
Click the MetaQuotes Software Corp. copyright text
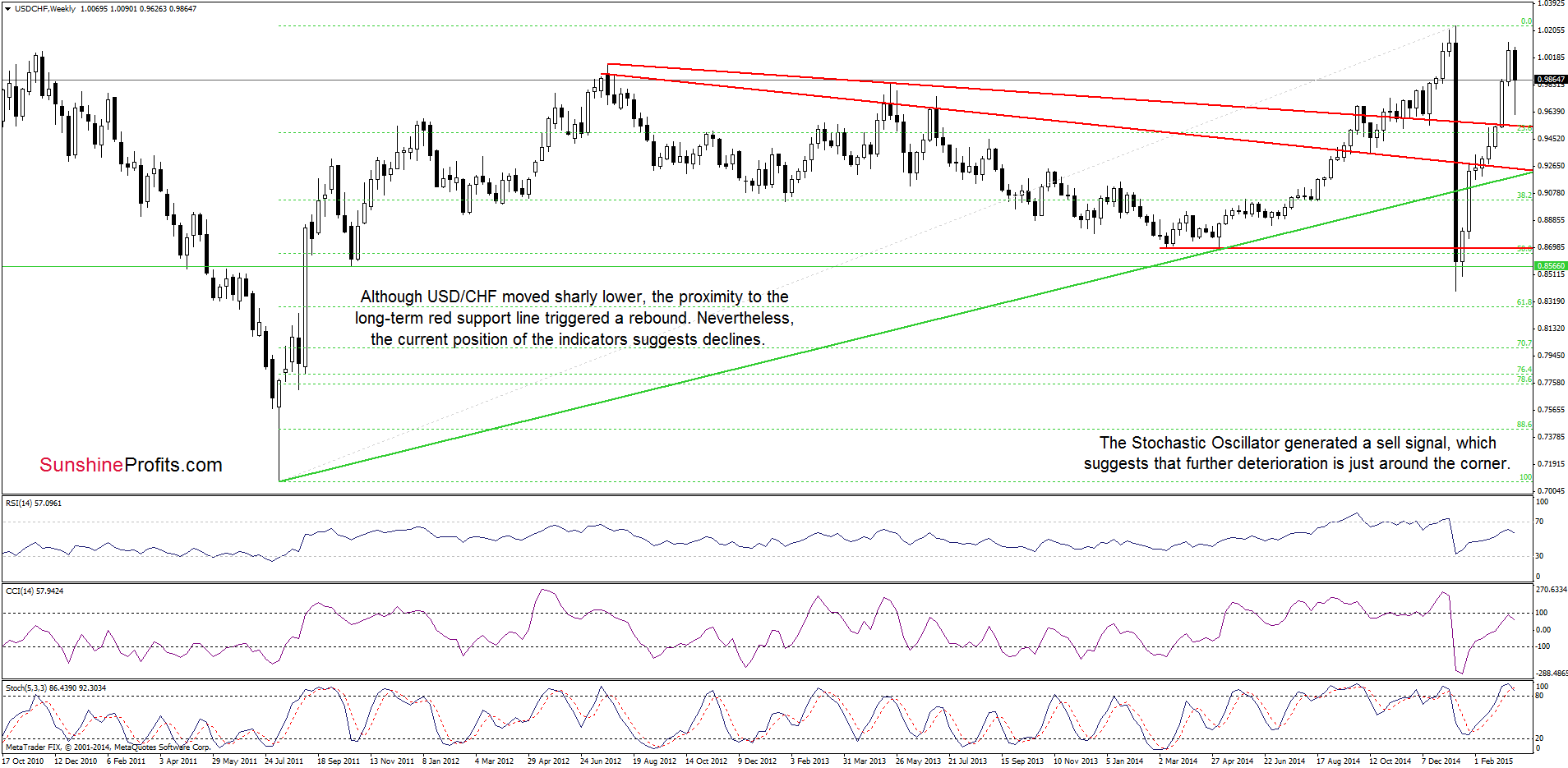(x=108, y=747)
